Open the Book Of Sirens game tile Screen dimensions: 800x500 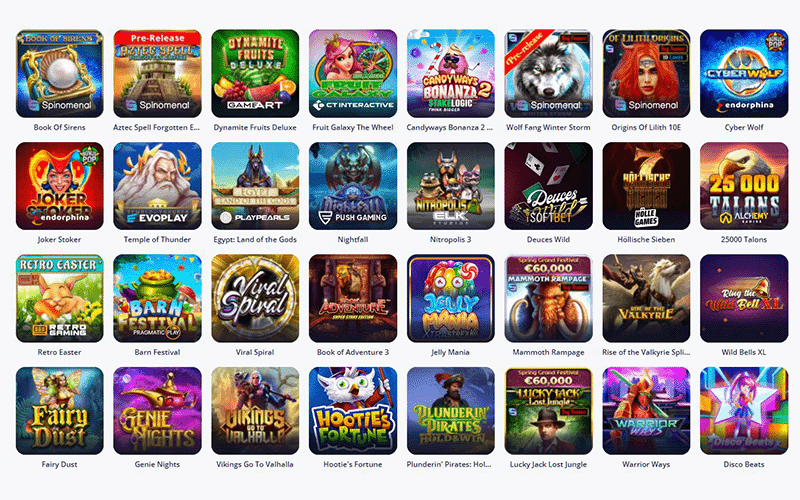[x=60, y=73]
